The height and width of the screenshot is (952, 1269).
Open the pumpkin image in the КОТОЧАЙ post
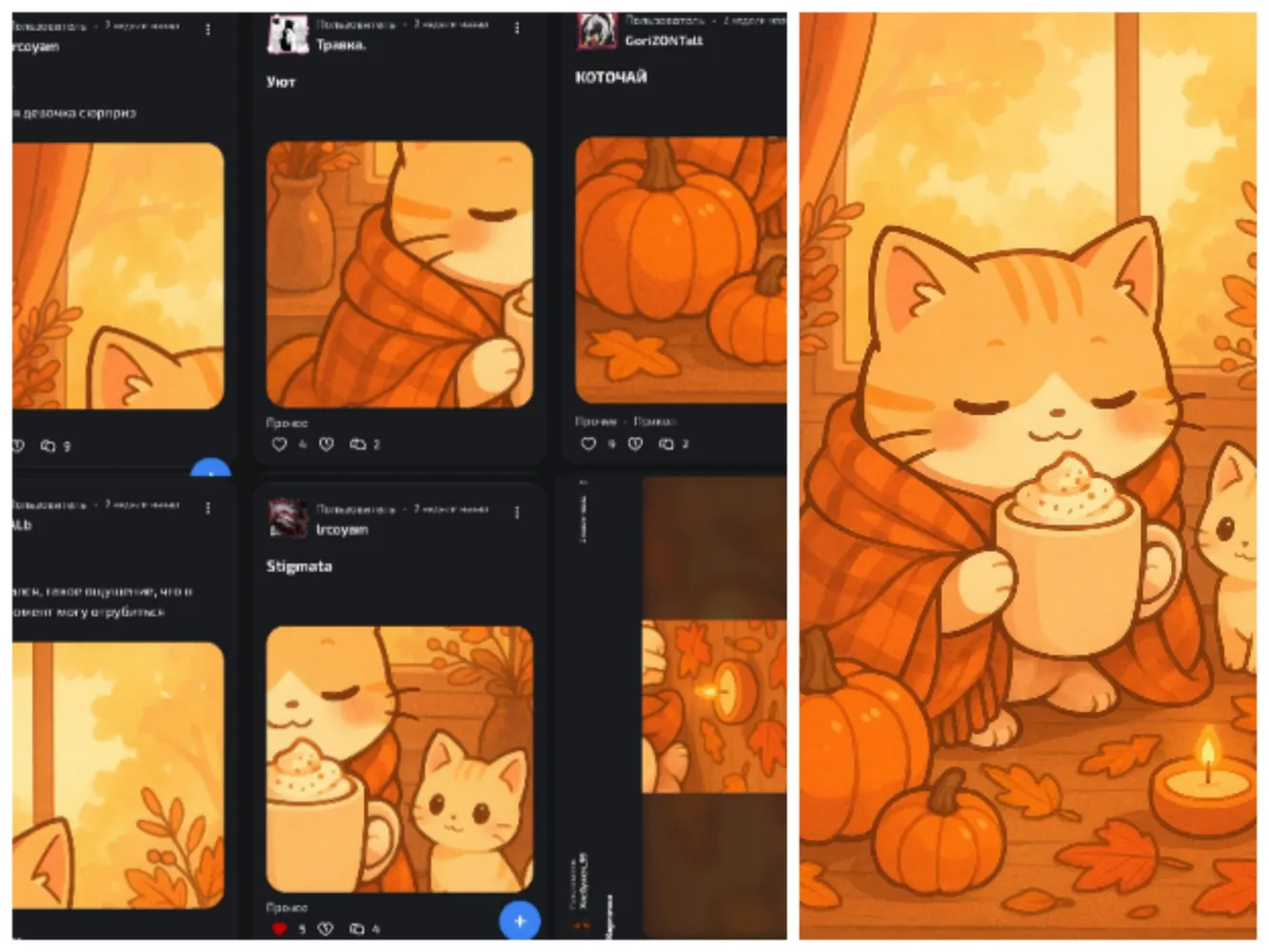(x=681, y=270)
